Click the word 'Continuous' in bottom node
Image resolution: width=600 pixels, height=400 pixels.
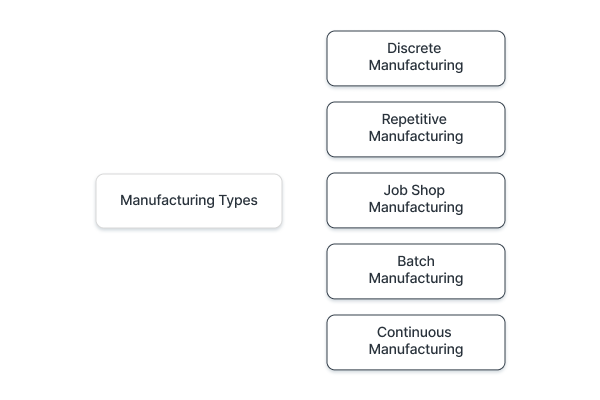pyautogui.click(x=414, y=332)
